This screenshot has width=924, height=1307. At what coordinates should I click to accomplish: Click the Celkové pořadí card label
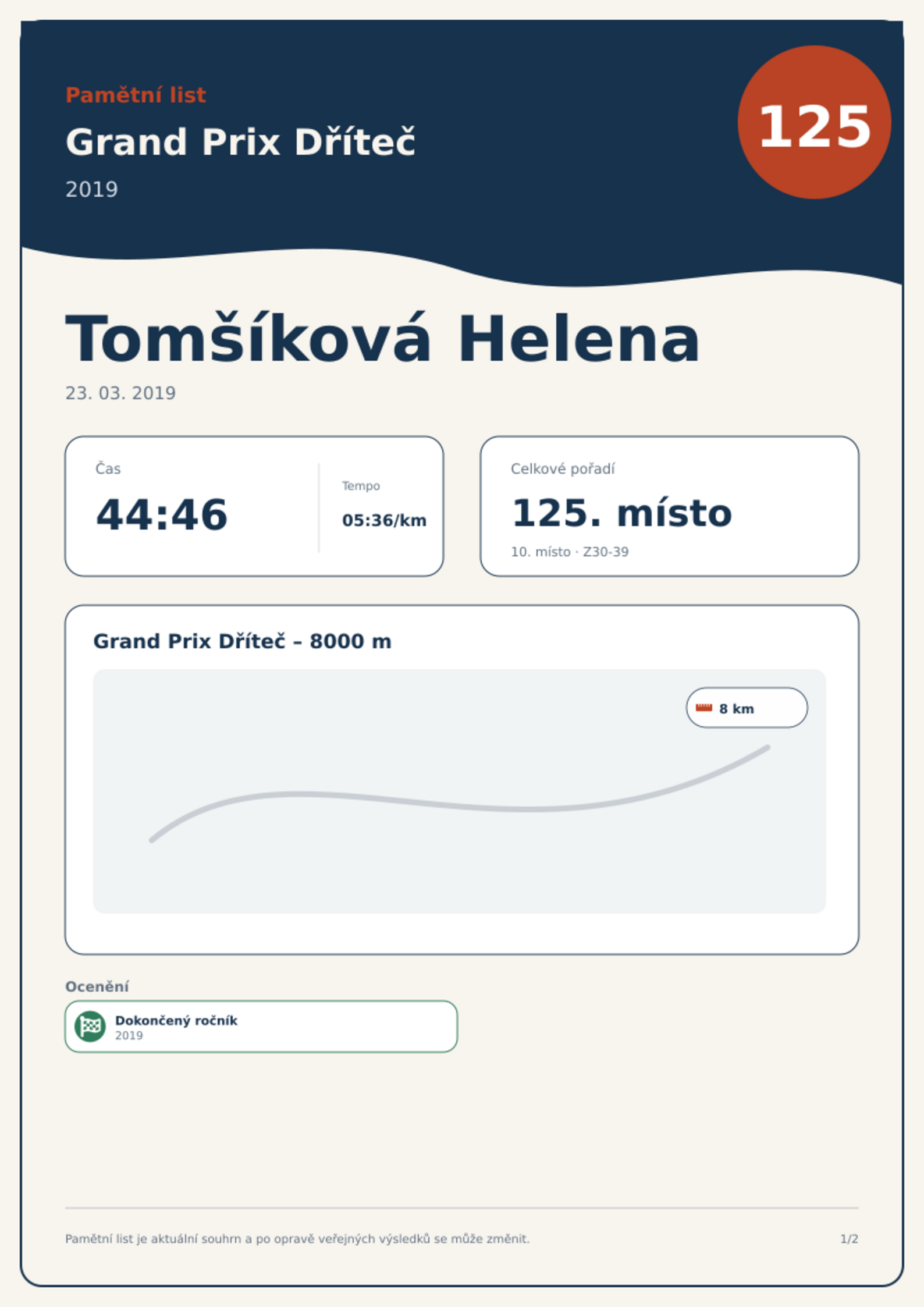coord(563,469)
